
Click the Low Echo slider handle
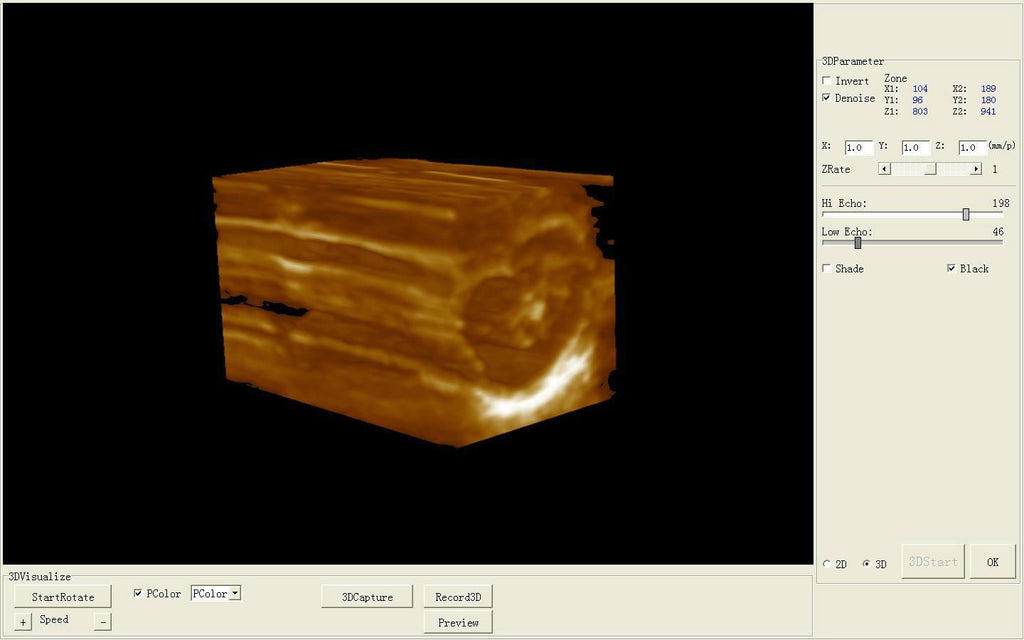point(858,242)
